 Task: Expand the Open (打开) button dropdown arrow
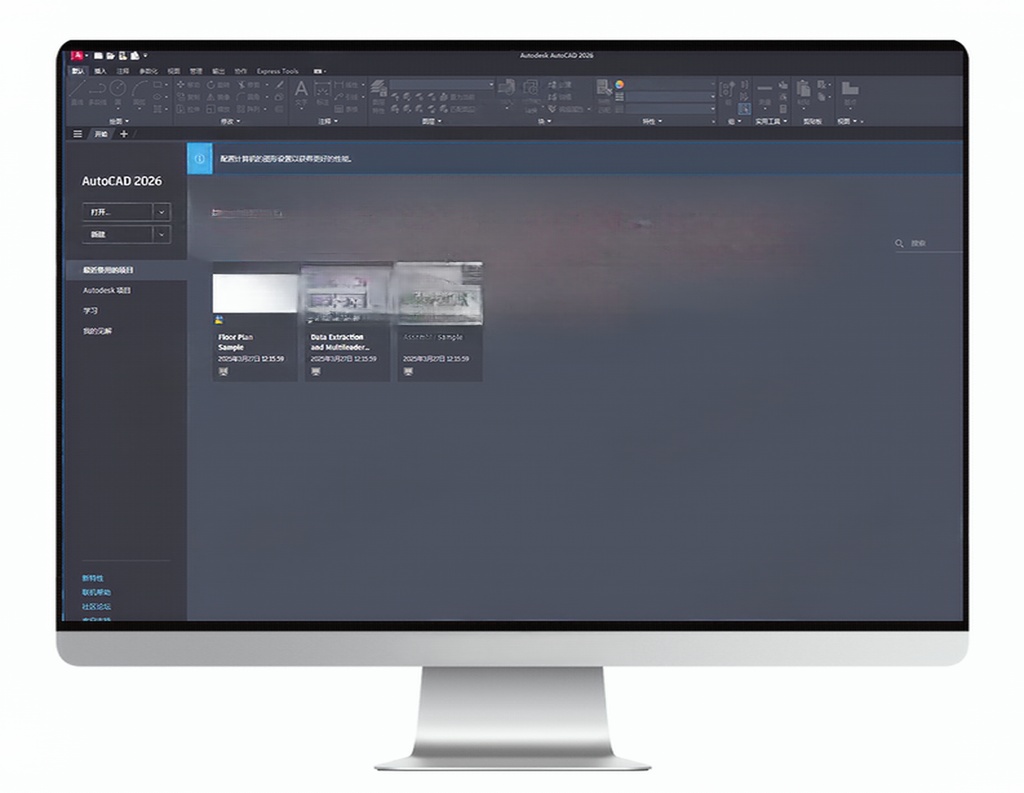161,212
